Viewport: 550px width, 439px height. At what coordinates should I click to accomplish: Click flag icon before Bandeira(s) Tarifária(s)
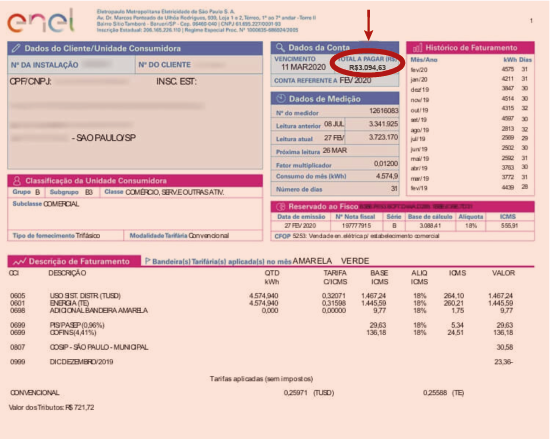tap(147, 261)
